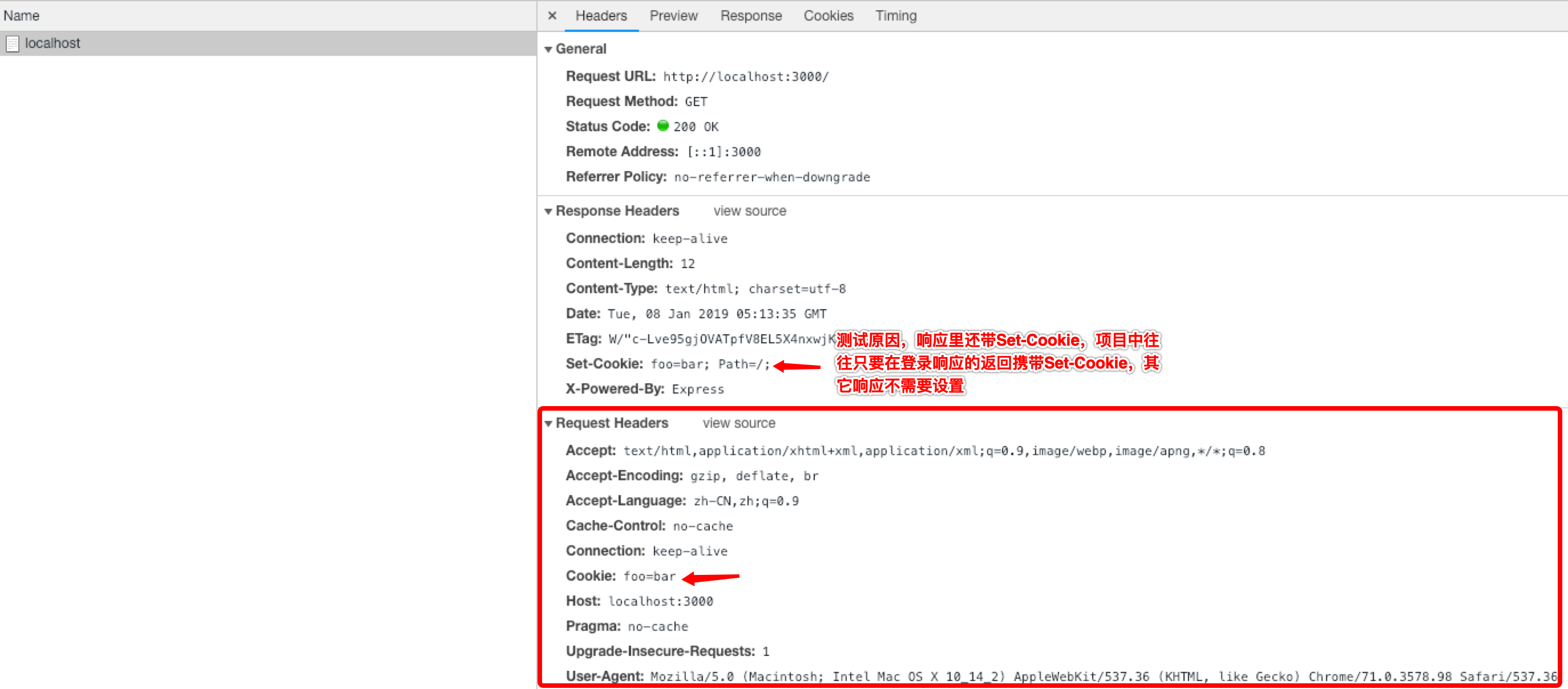1568x689 pixels.
Task: Select Host localhost:3000 value
Action: [660, 601]
